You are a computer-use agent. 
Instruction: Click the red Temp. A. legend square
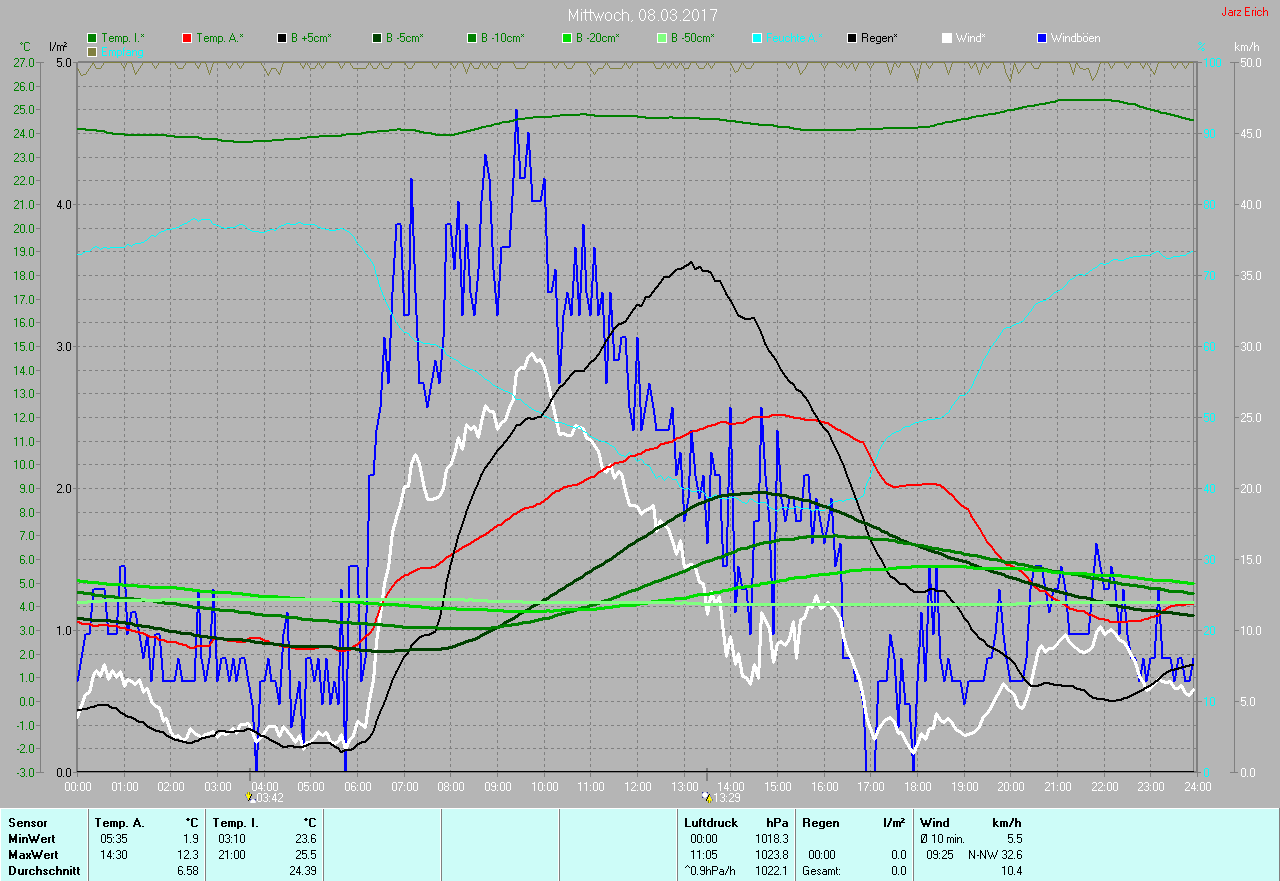pyautogui.click(x=187, y=38)
